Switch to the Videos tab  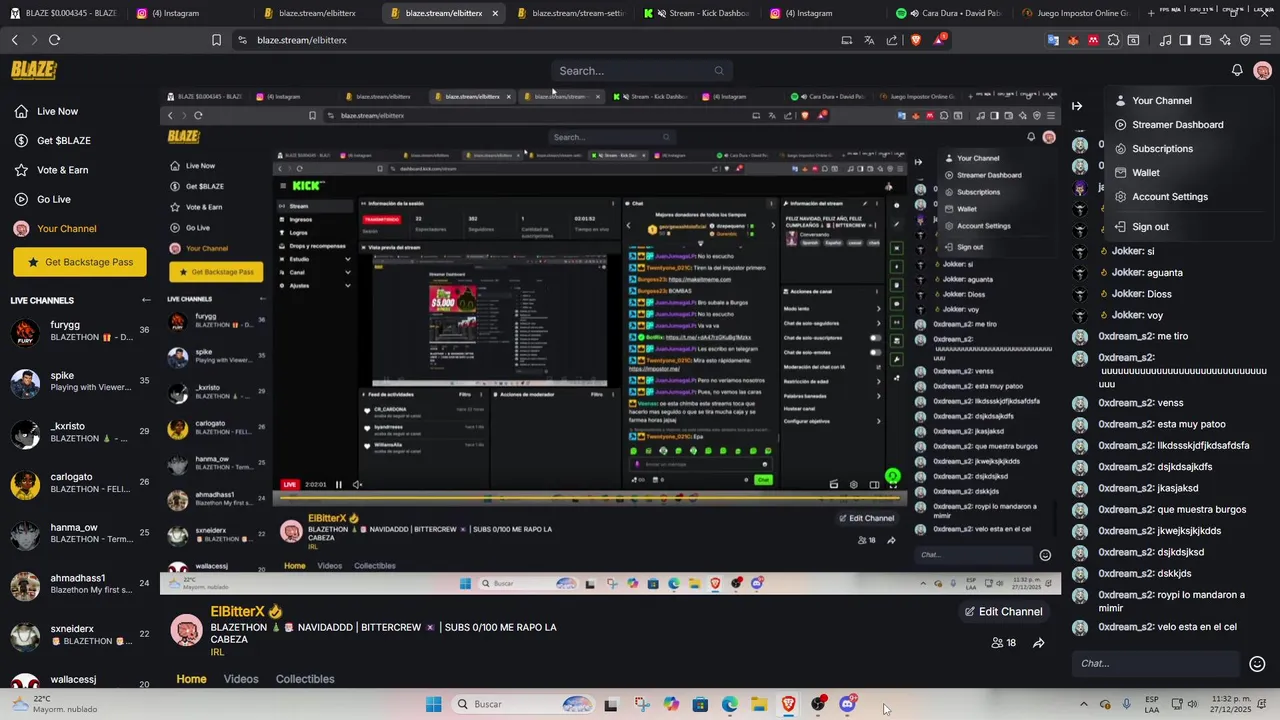coord(241,679)
